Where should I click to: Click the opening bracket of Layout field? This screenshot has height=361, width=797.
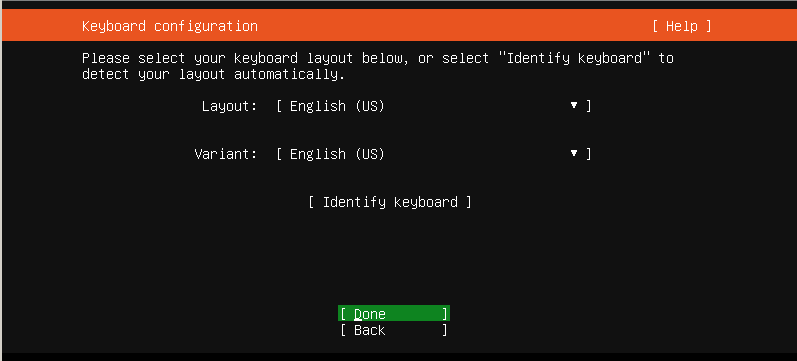[x=279, y=106]
